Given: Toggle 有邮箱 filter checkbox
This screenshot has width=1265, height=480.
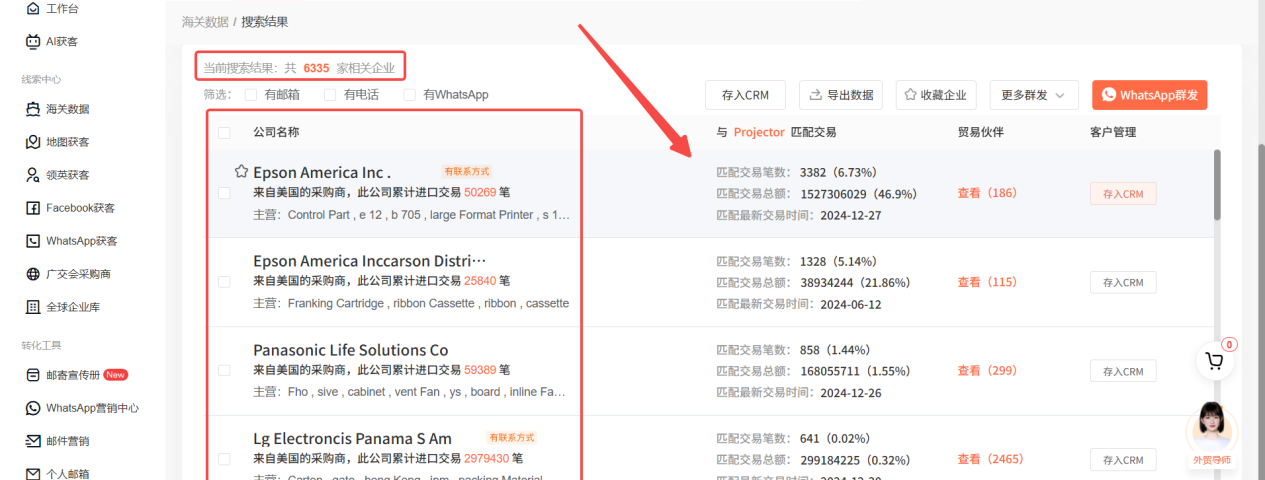Looking at the screenshot, I should pos(251,95).
